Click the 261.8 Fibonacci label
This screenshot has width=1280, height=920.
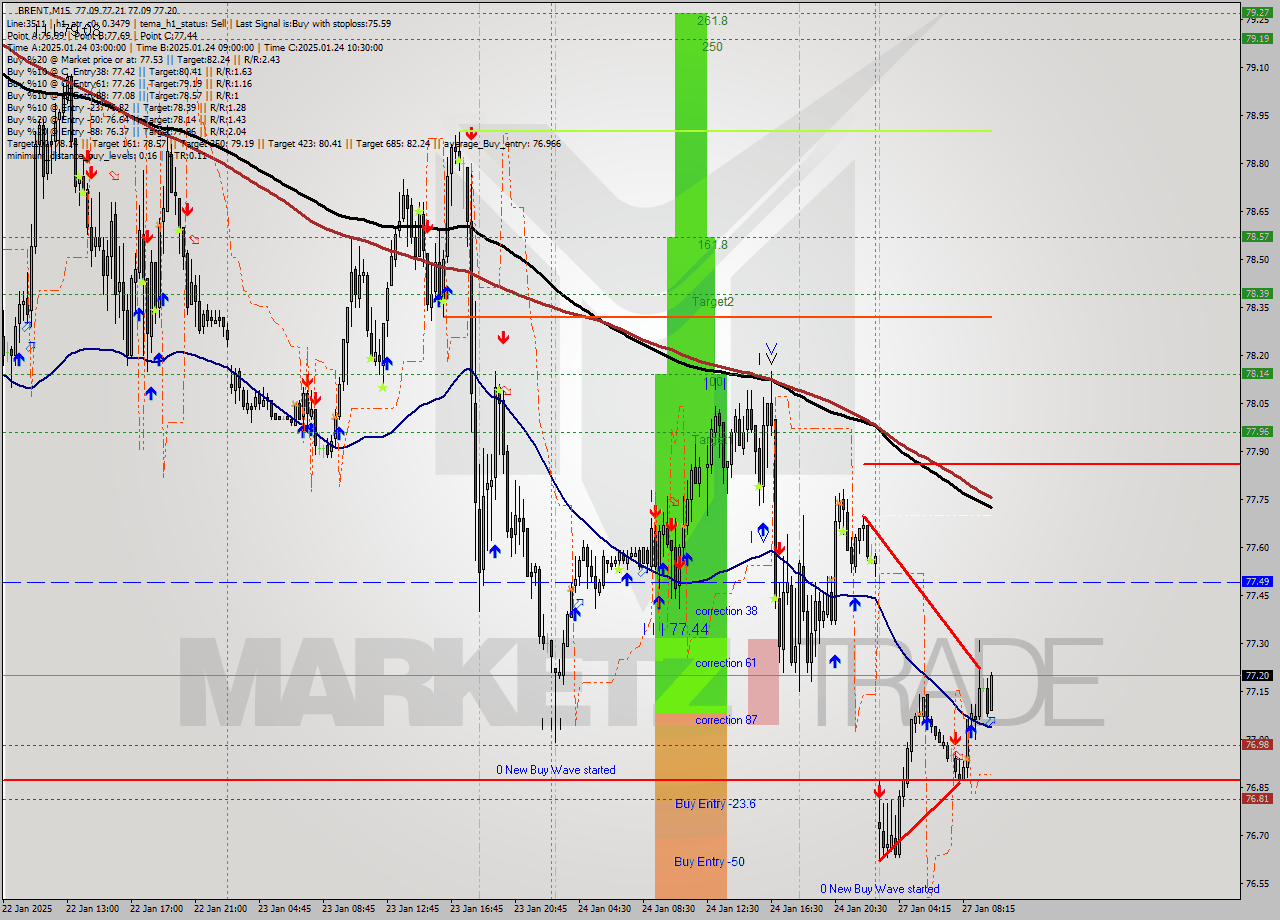point(712,20)
